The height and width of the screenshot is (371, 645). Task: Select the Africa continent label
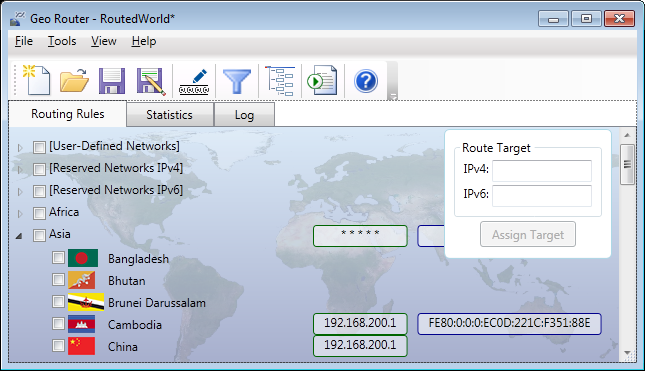pos(64,212)
